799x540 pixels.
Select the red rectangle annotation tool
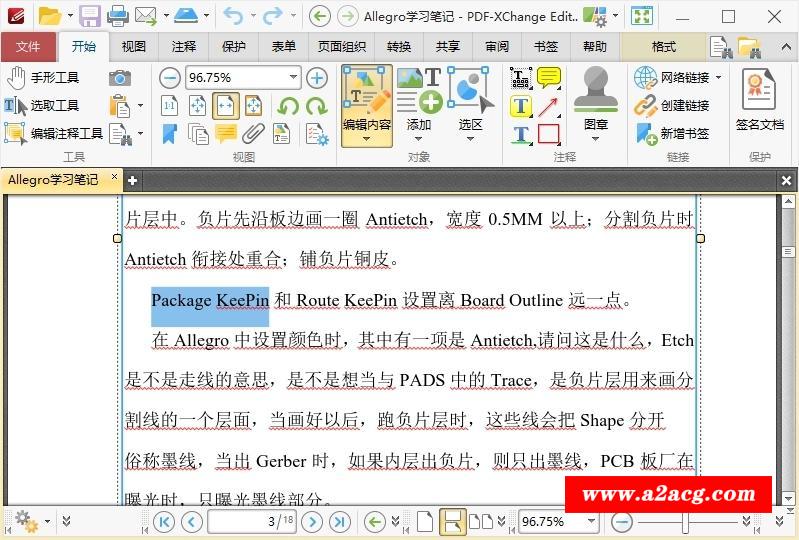(549, 134)
